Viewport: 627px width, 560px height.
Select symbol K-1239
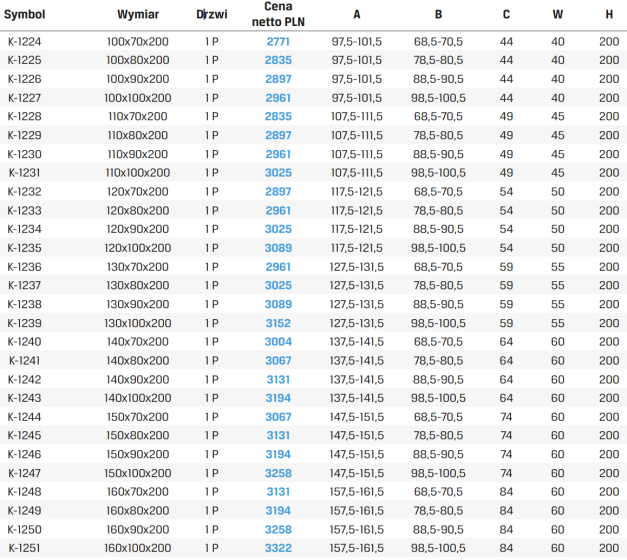coord(24,323)
